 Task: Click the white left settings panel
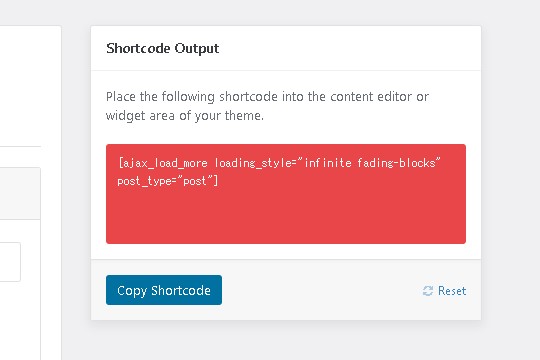(x=30, y=86)
